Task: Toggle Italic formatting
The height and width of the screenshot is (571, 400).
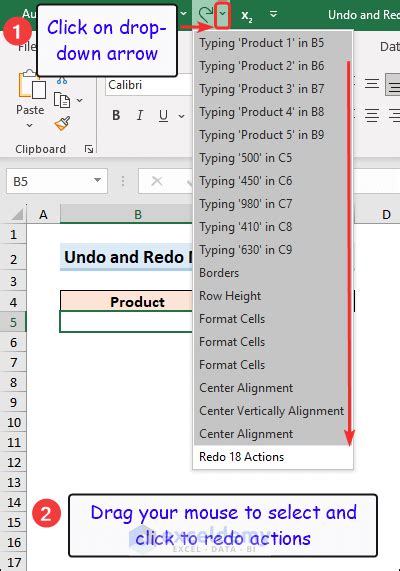Action: pyautogui.click(x=140, y=115)
